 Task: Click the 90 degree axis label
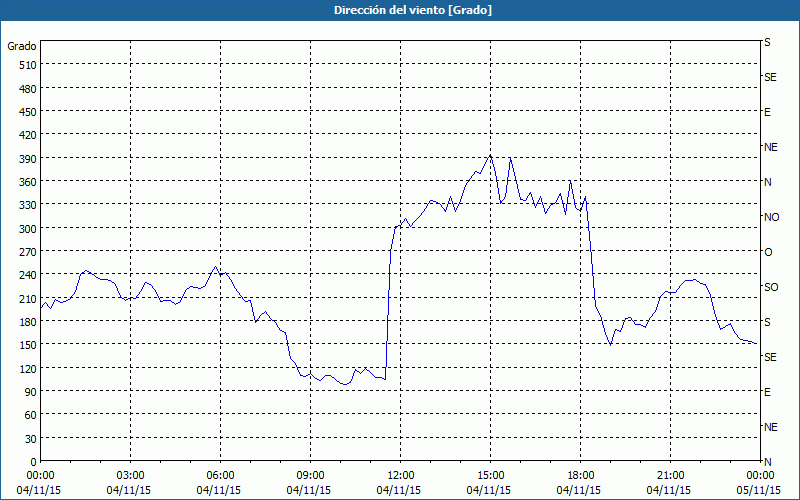point(31,392)
